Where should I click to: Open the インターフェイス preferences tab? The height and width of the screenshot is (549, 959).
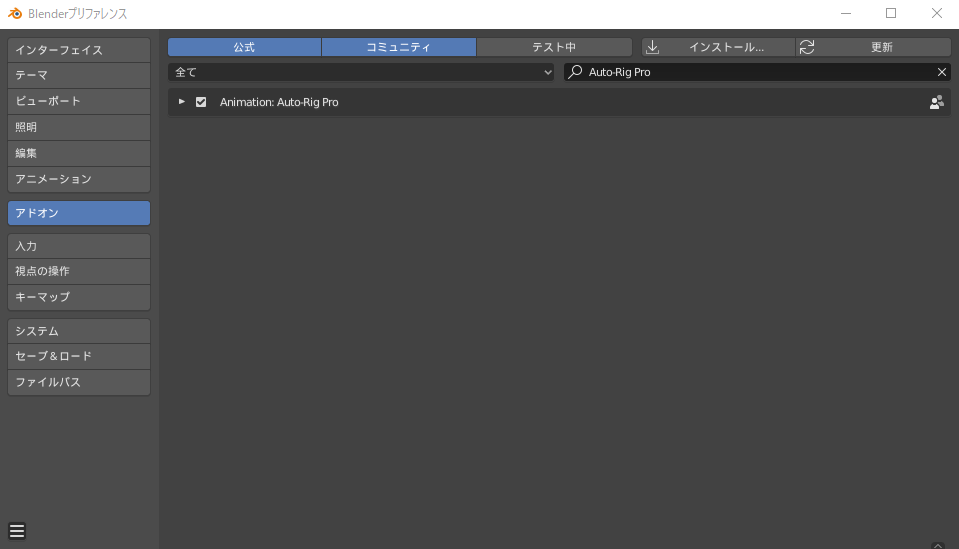[79, 50]
